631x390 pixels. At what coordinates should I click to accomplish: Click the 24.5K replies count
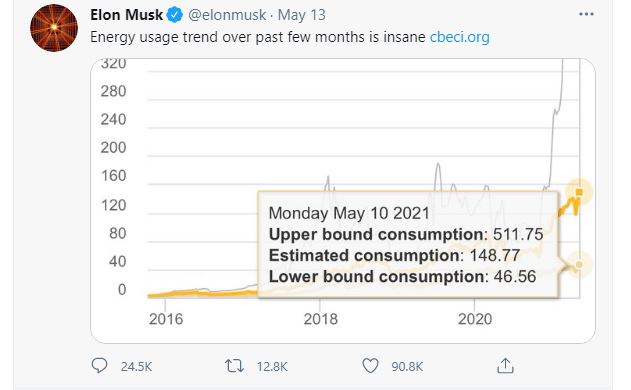click(136, 367)
